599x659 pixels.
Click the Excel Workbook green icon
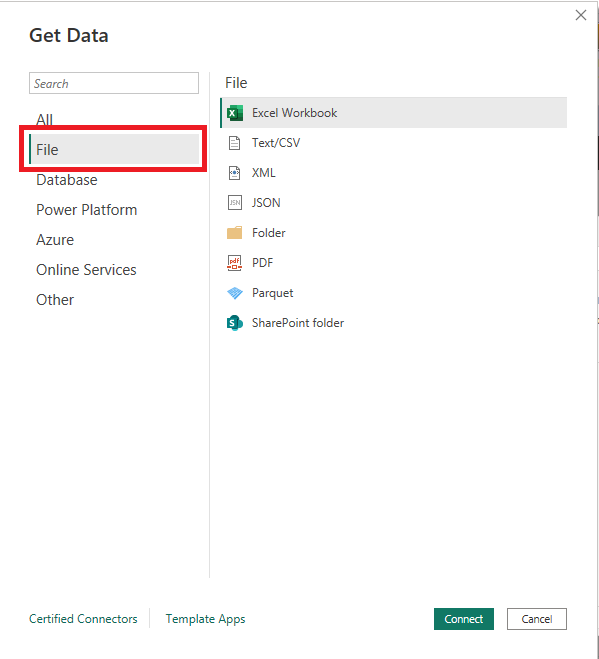tap(235, 113)
